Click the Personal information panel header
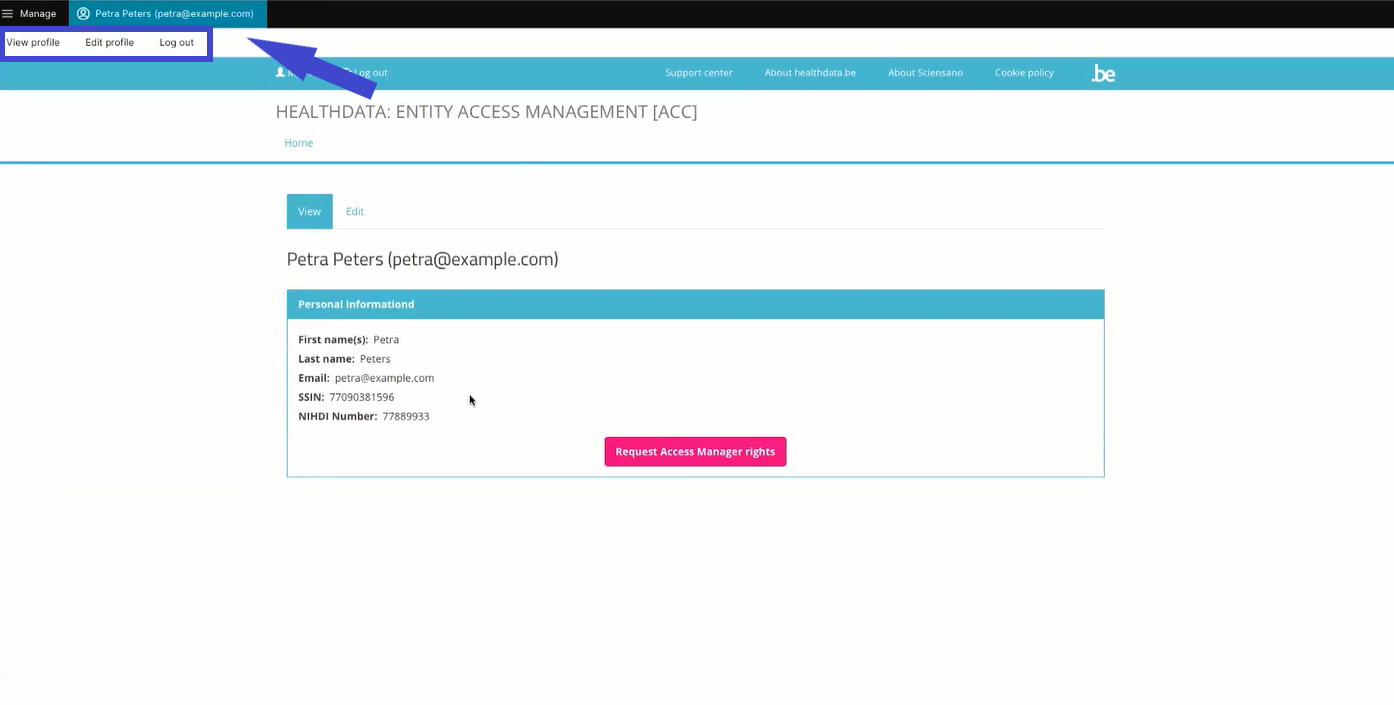1394x705 pixels. coord(695,304)
